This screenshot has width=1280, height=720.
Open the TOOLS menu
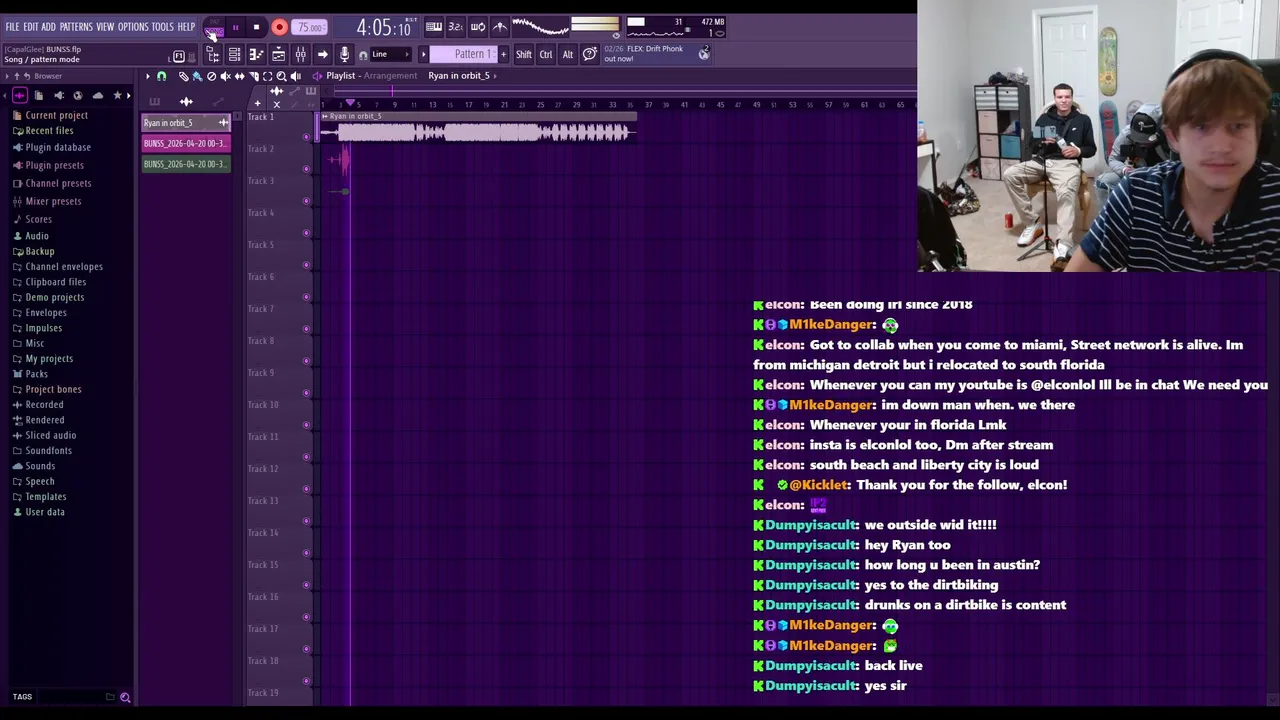[x=163, y=27]
